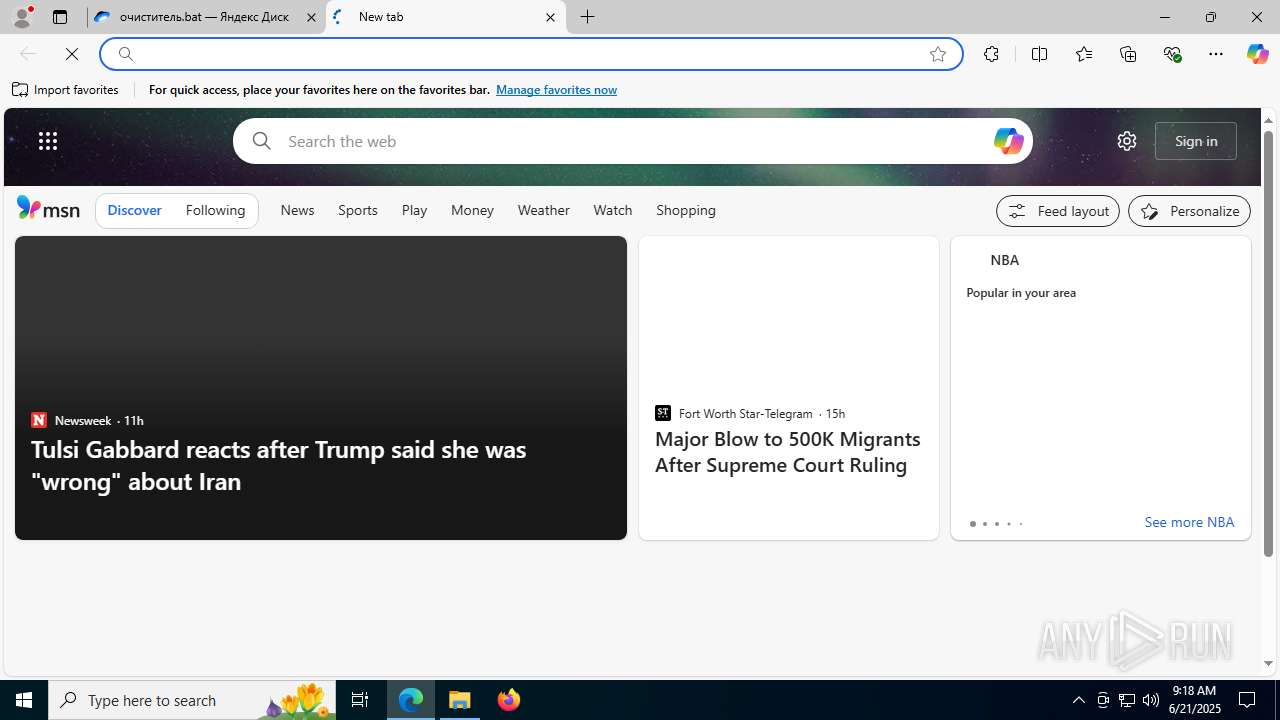
Task: Open the Collections icon
Action: [x=1128, y=54]
